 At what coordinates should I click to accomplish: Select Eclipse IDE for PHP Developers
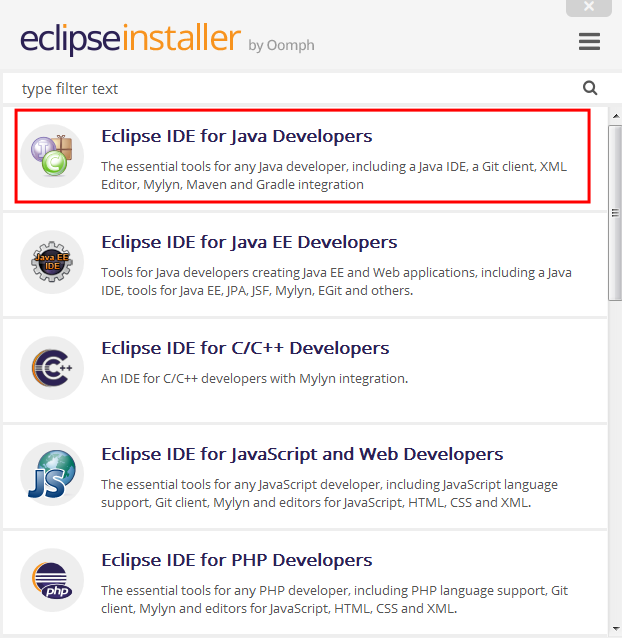click(x=305, y=582)
